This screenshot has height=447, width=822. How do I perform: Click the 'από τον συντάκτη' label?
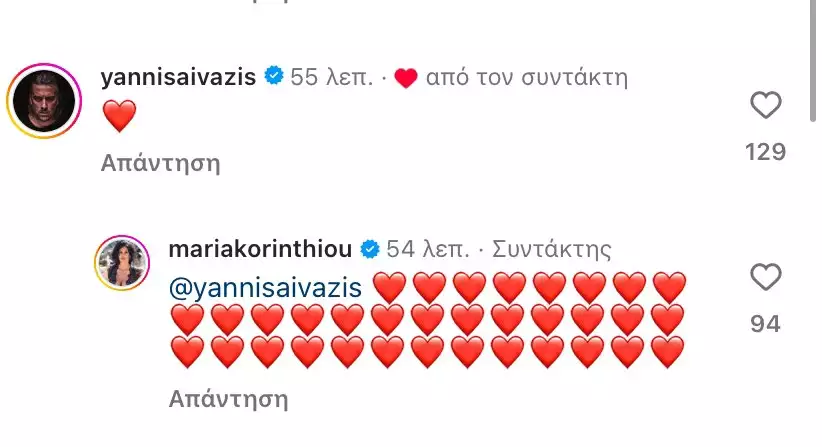[x=527, y=78]
